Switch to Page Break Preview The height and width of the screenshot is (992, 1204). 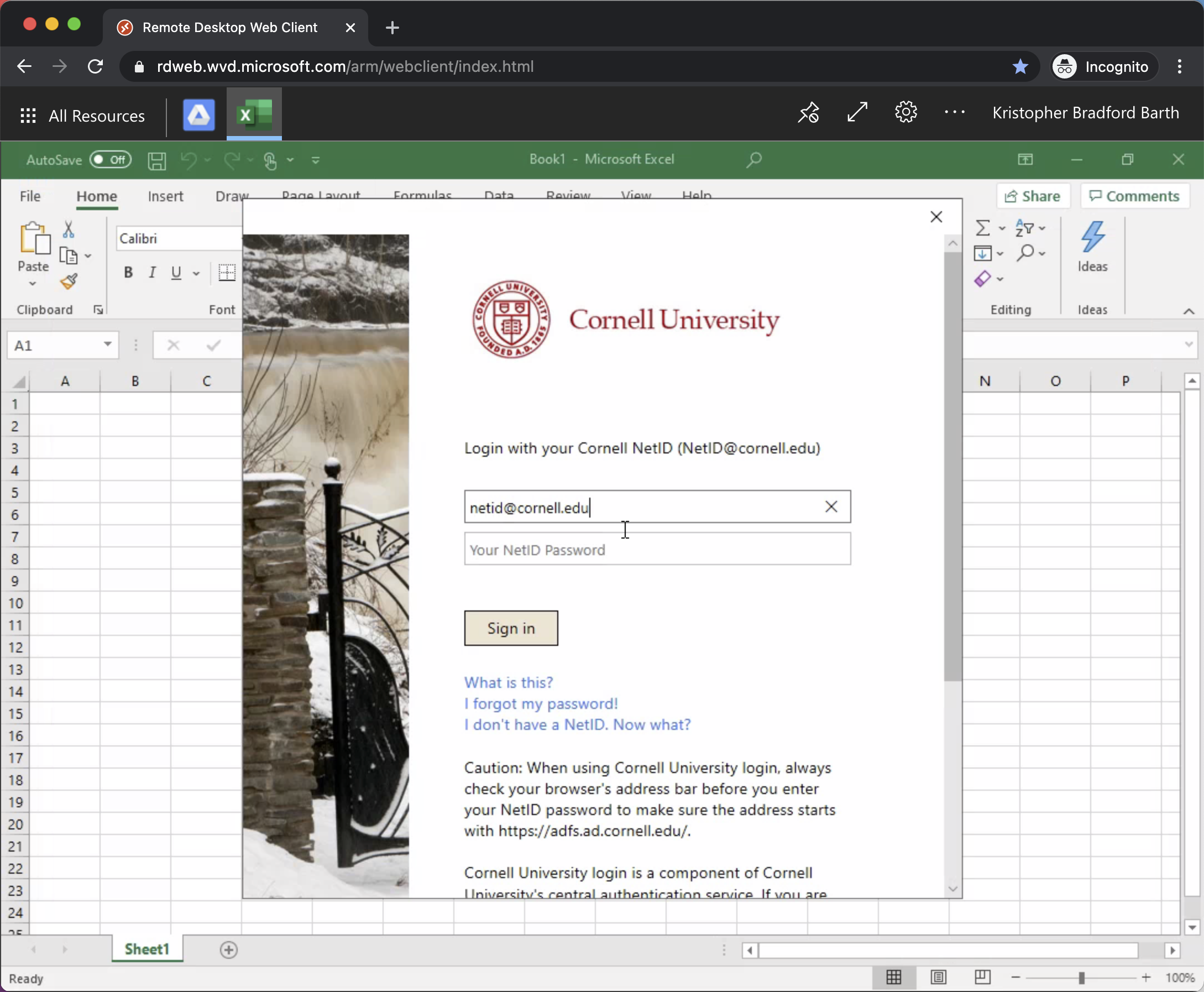point(982,978)
